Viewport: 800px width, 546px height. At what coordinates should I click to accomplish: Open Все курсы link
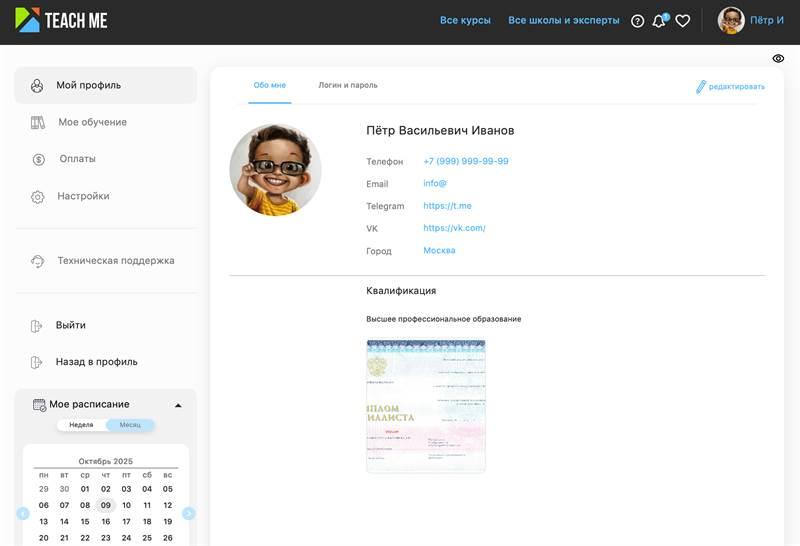click(465, 21)
